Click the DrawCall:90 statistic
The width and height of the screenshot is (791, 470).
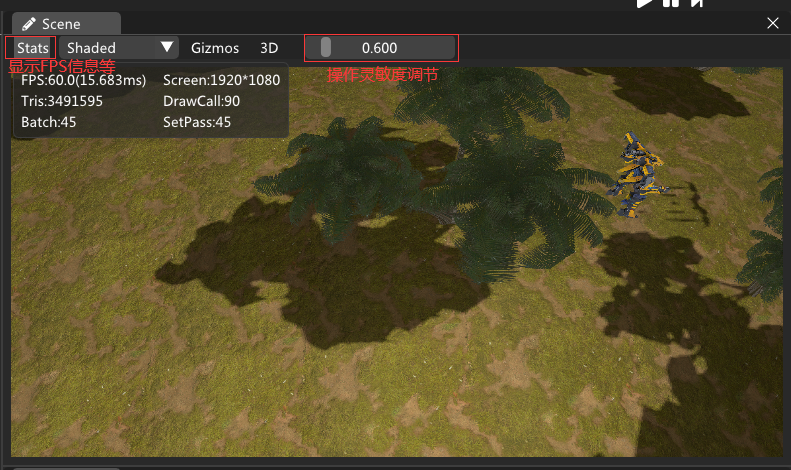[201, 101]
